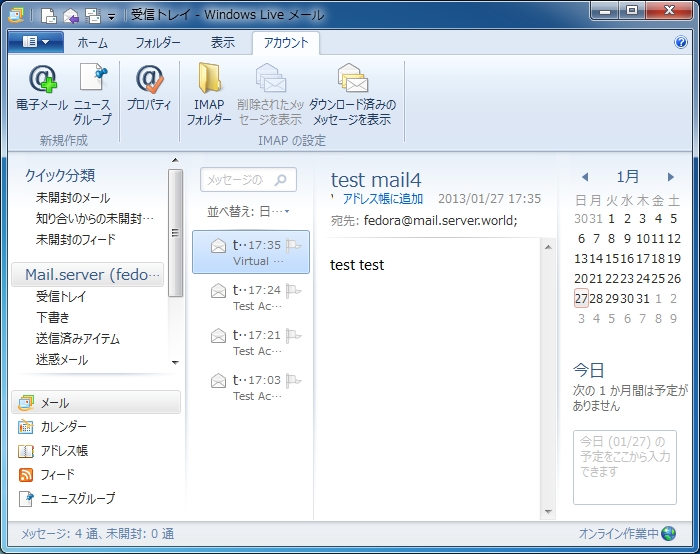Show downloaded messages (ダウンロード済みのメッセージを表示)
The width and height of the screenshot is (700, 554).
[352, 94]
